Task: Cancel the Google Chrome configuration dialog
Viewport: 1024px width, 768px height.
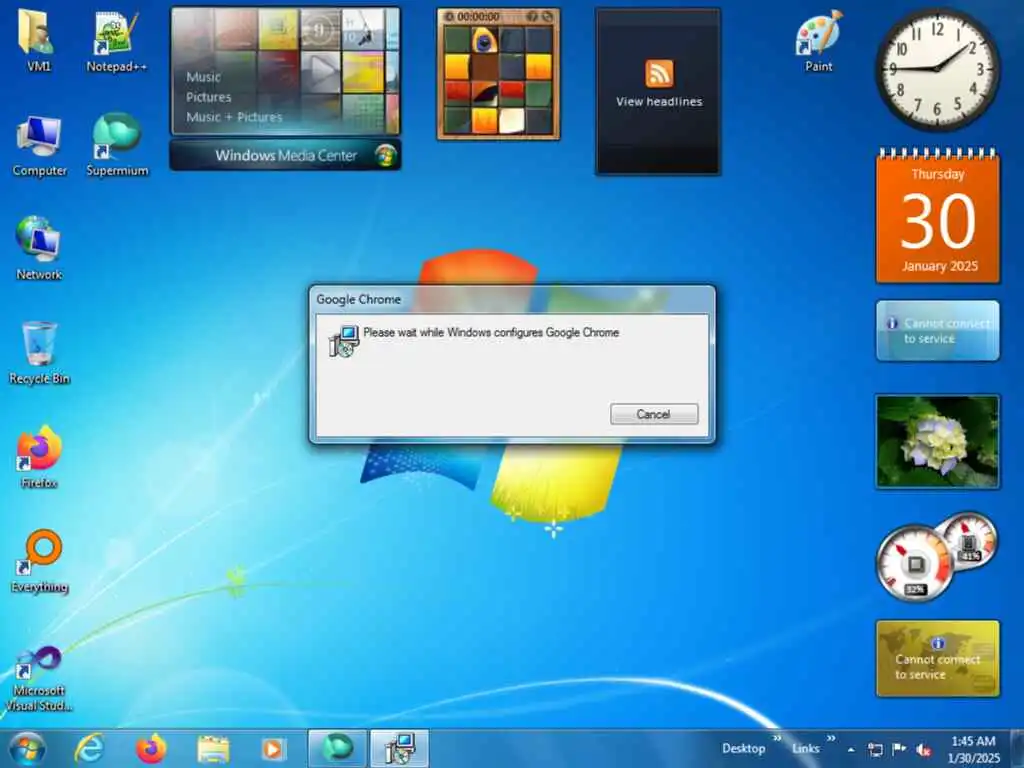Action: coord(654,414)
